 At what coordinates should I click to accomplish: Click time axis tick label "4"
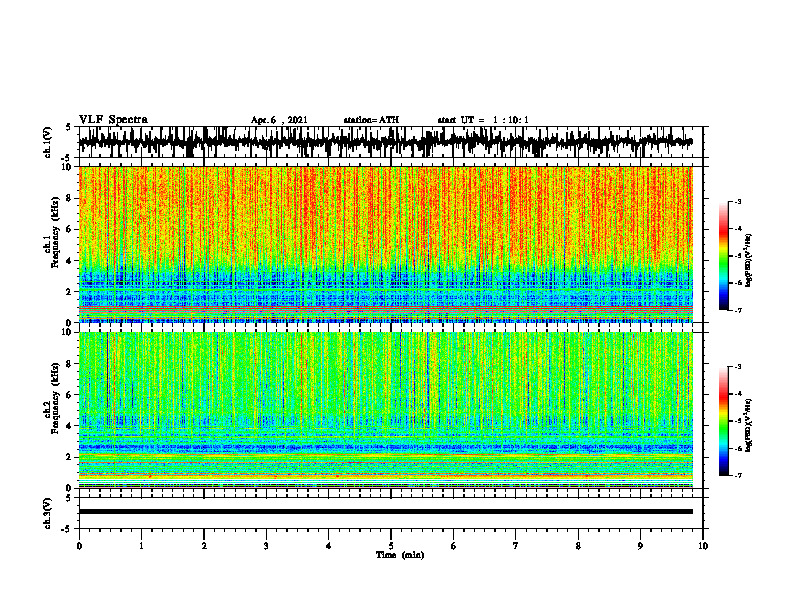coord(329,546)
